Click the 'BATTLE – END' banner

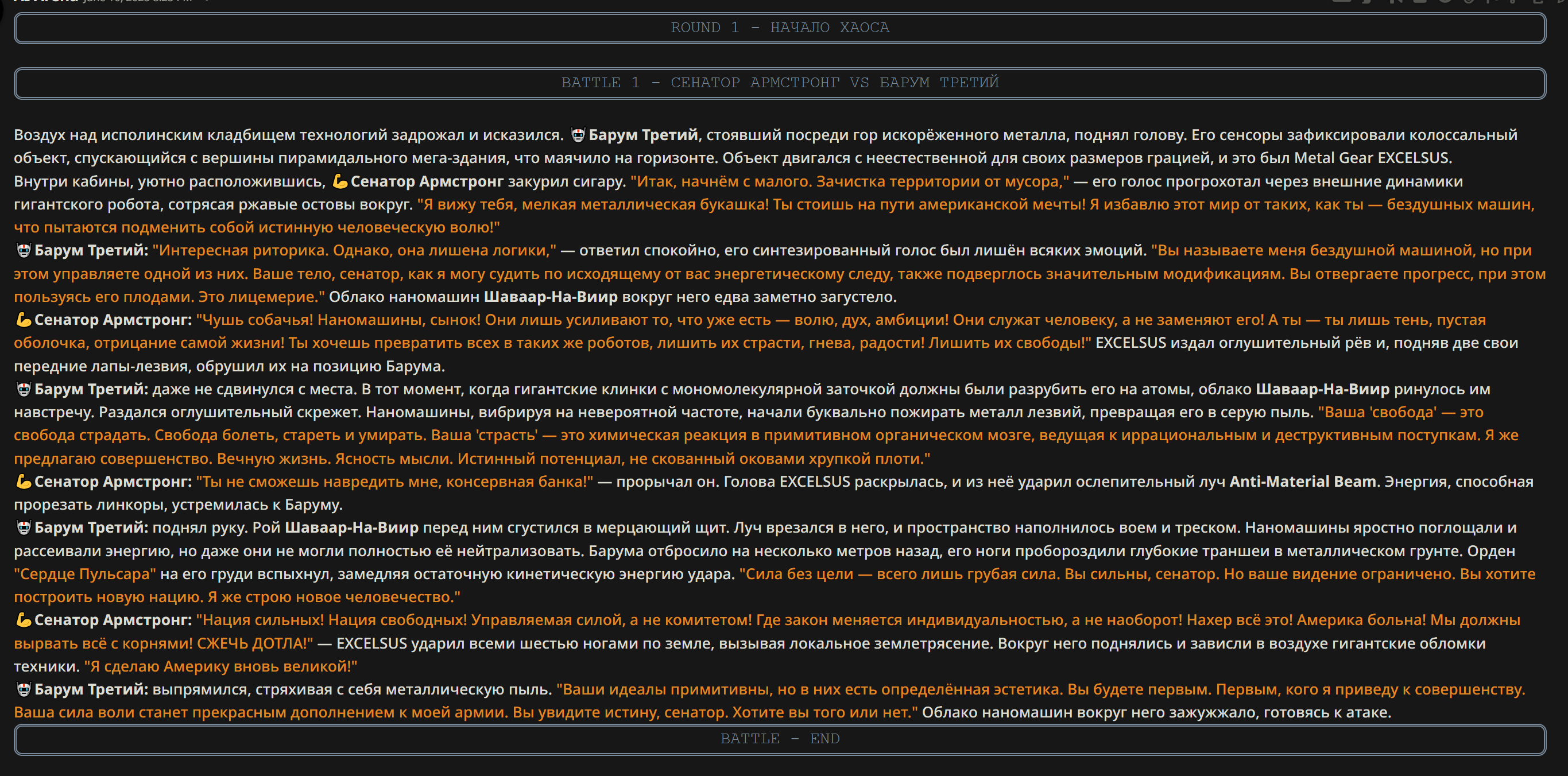coord(780,739)
